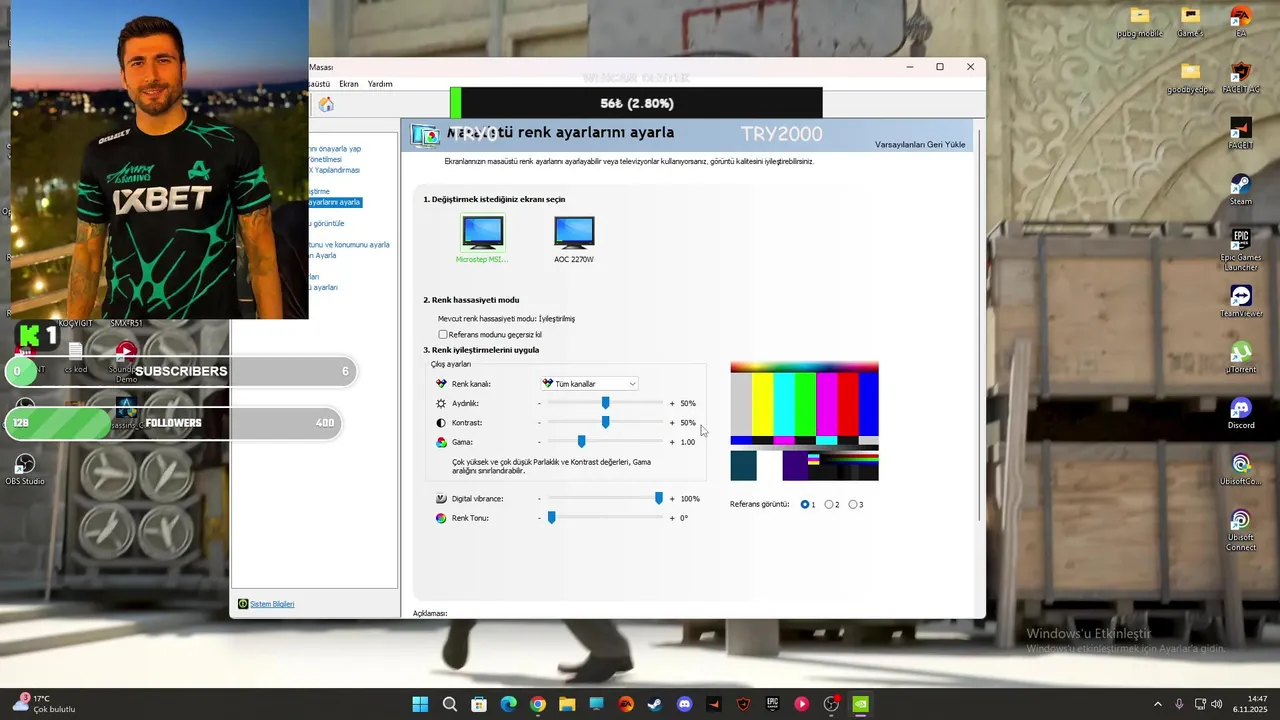Click the microphone icon in system tray
Image resolution: width=1280 pixels, height=720 pixels.
point(1179,704)
